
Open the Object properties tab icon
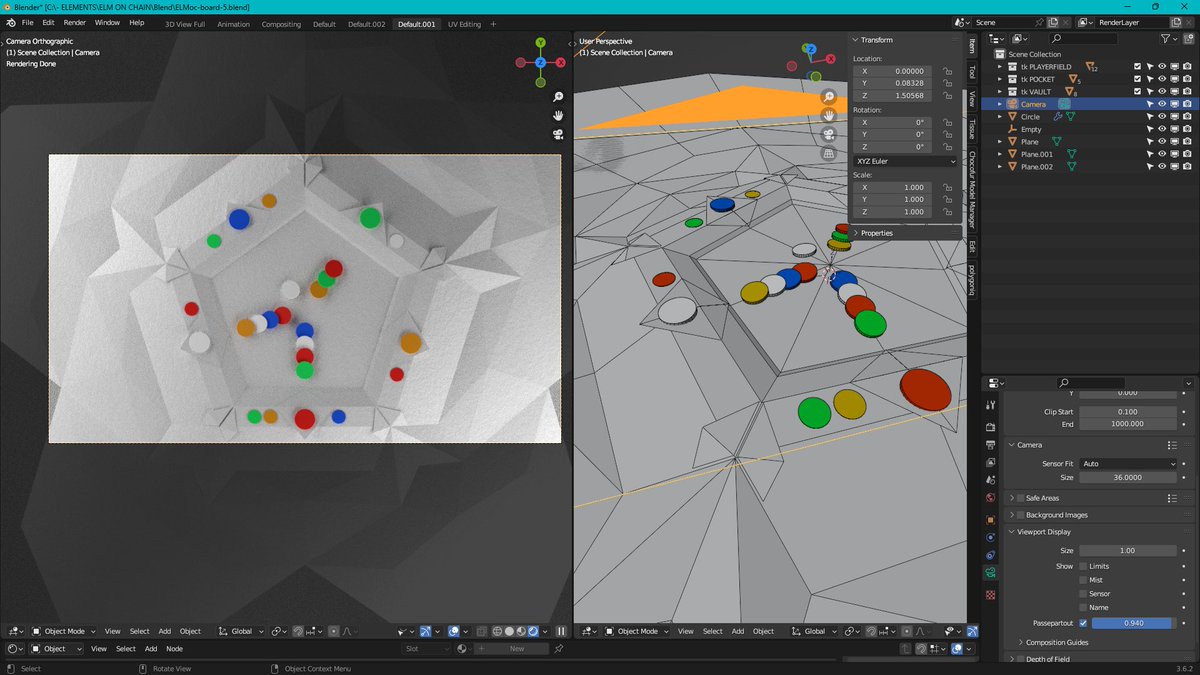point(991,520)
